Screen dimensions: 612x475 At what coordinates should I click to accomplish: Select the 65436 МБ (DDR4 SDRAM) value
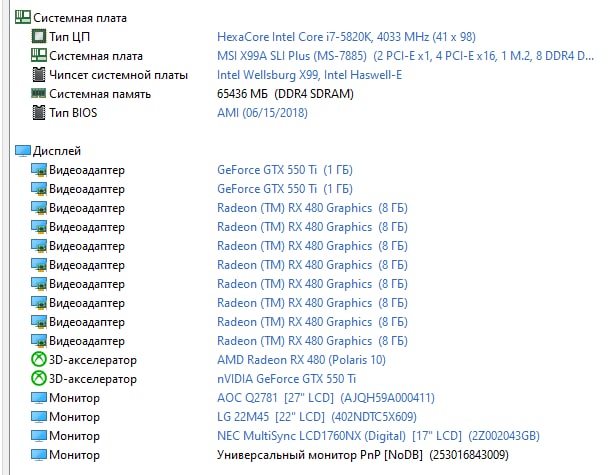(285, 94)
